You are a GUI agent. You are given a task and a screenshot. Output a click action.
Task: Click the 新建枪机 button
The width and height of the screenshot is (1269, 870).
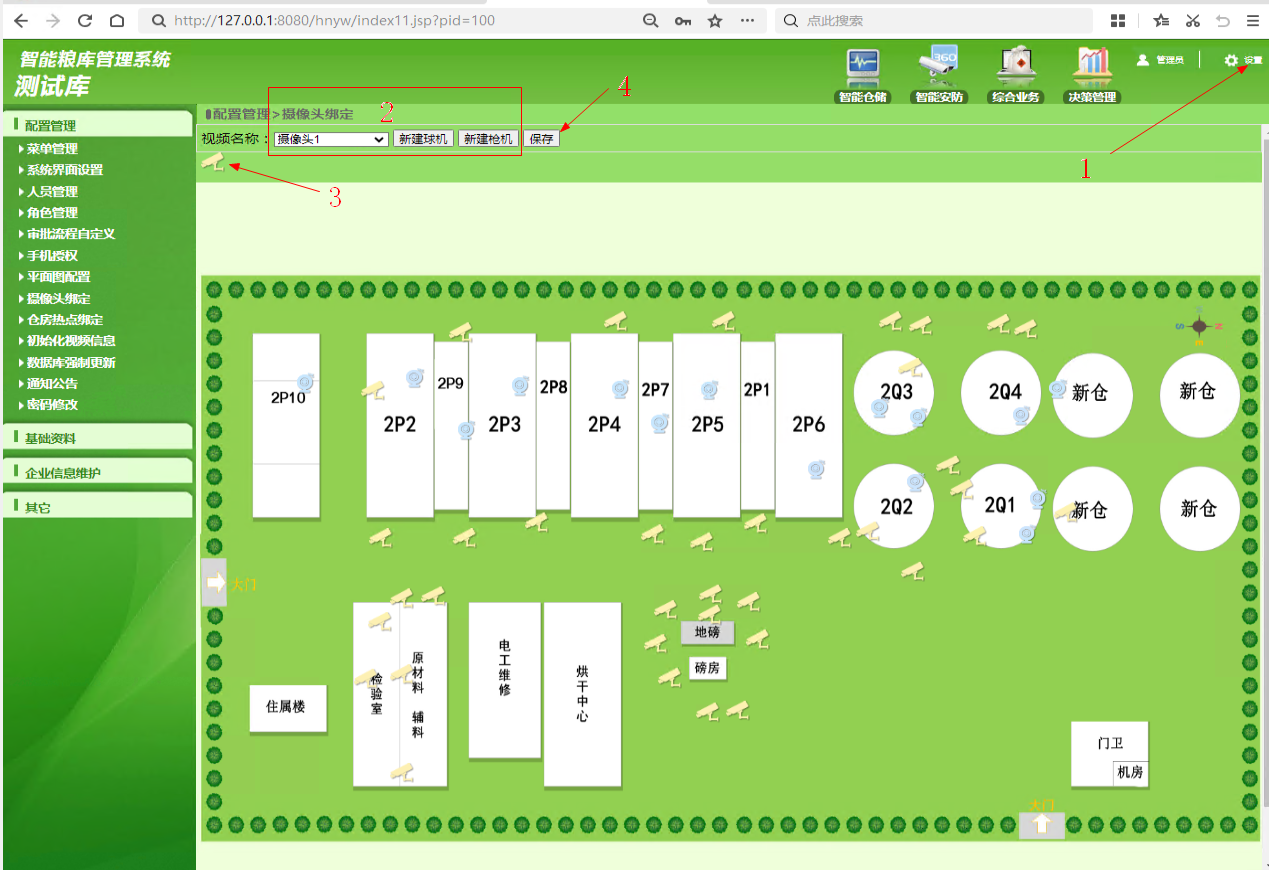(x=488, y=139)
